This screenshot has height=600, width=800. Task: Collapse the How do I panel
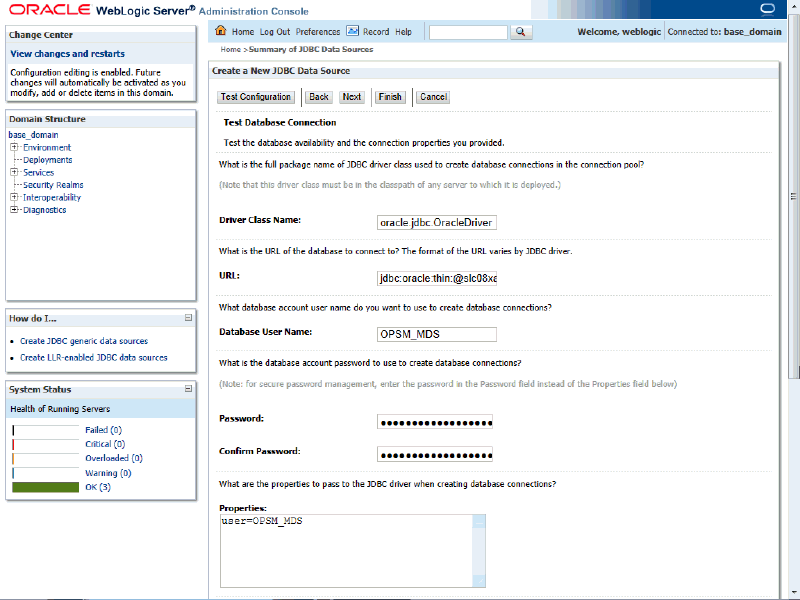(188, 318)
